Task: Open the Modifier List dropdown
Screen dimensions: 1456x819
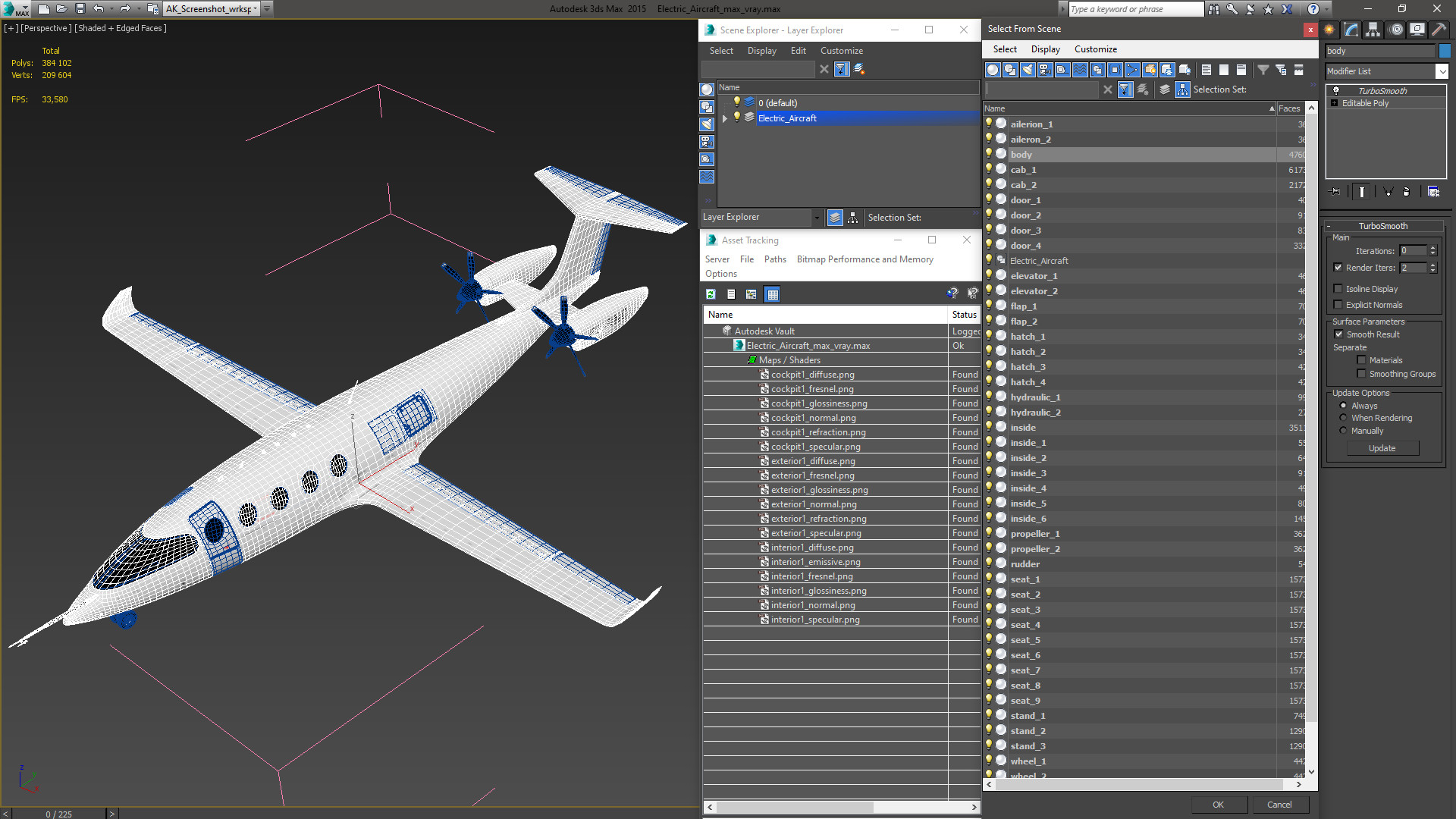Action: point(1442,71)
